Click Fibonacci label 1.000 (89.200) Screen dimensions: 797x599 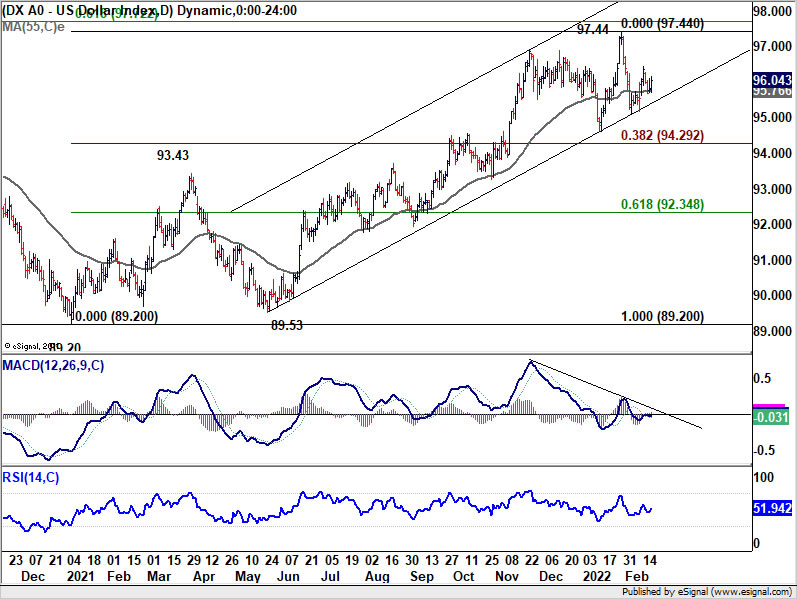point(662,316)
